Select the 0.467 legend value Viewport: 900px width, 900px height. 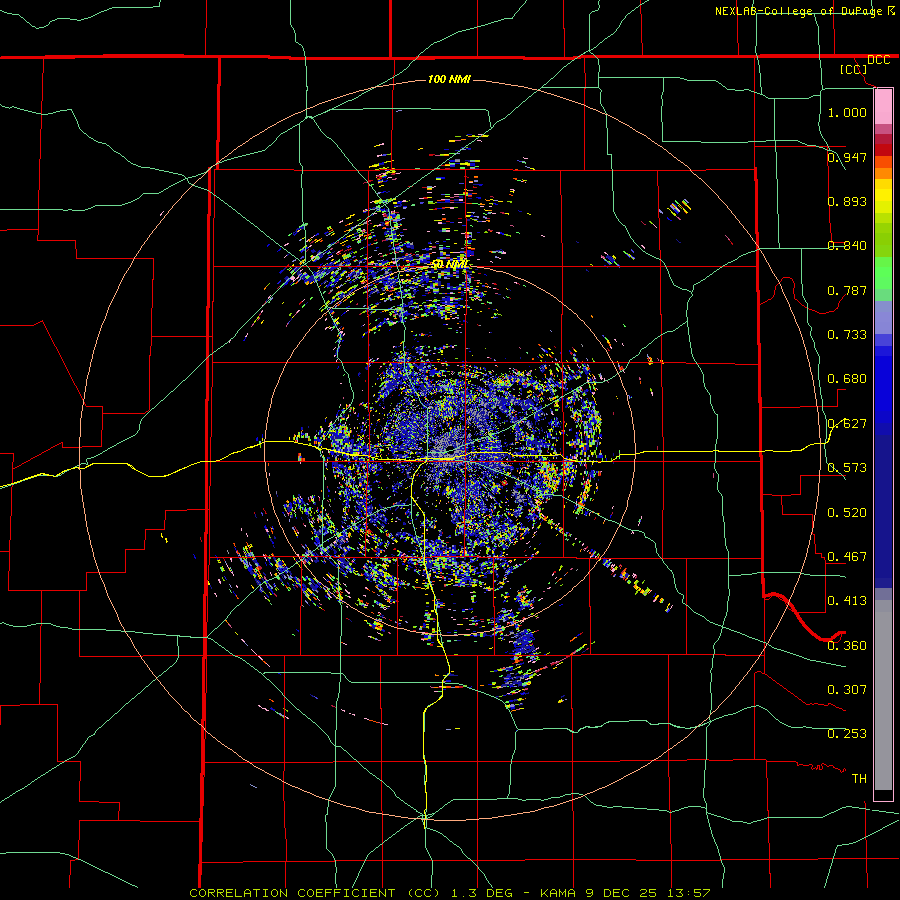(847, 556)
